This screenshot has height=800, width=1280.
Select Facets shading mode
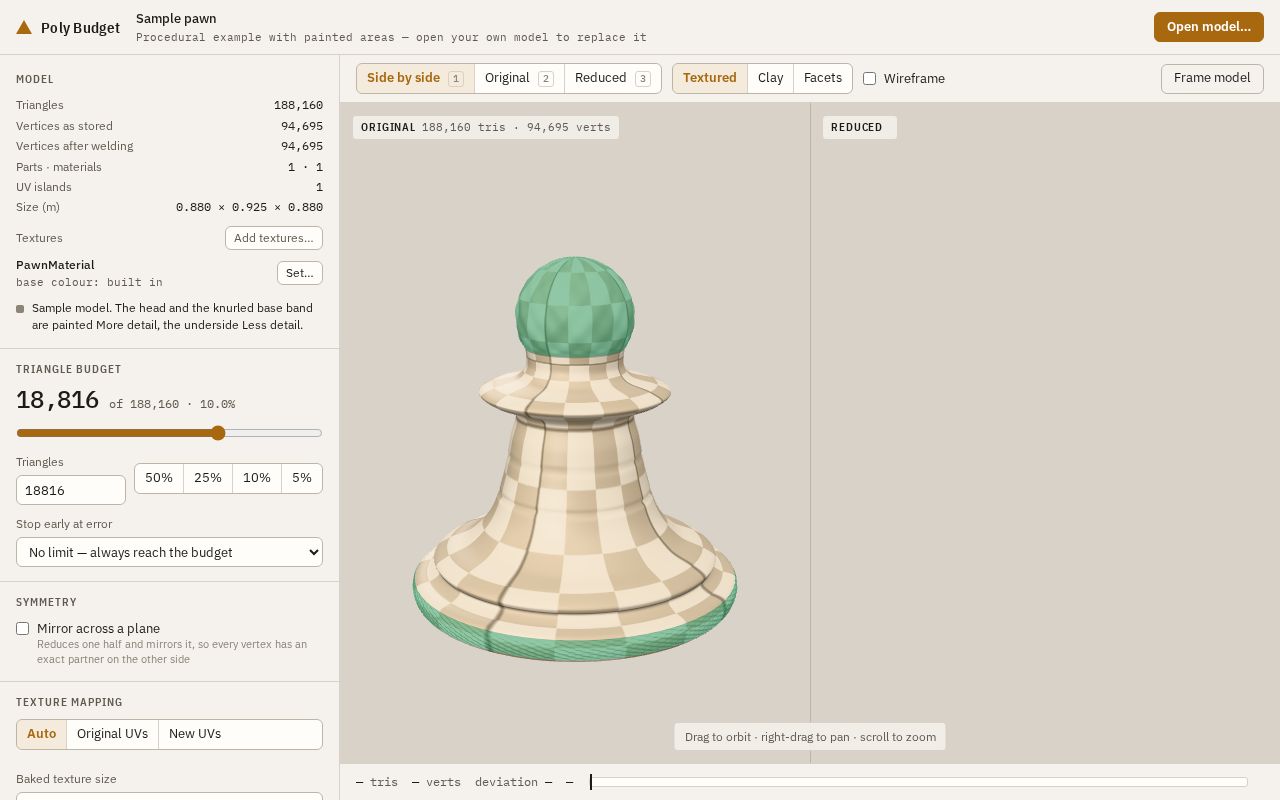coord(823,78)
